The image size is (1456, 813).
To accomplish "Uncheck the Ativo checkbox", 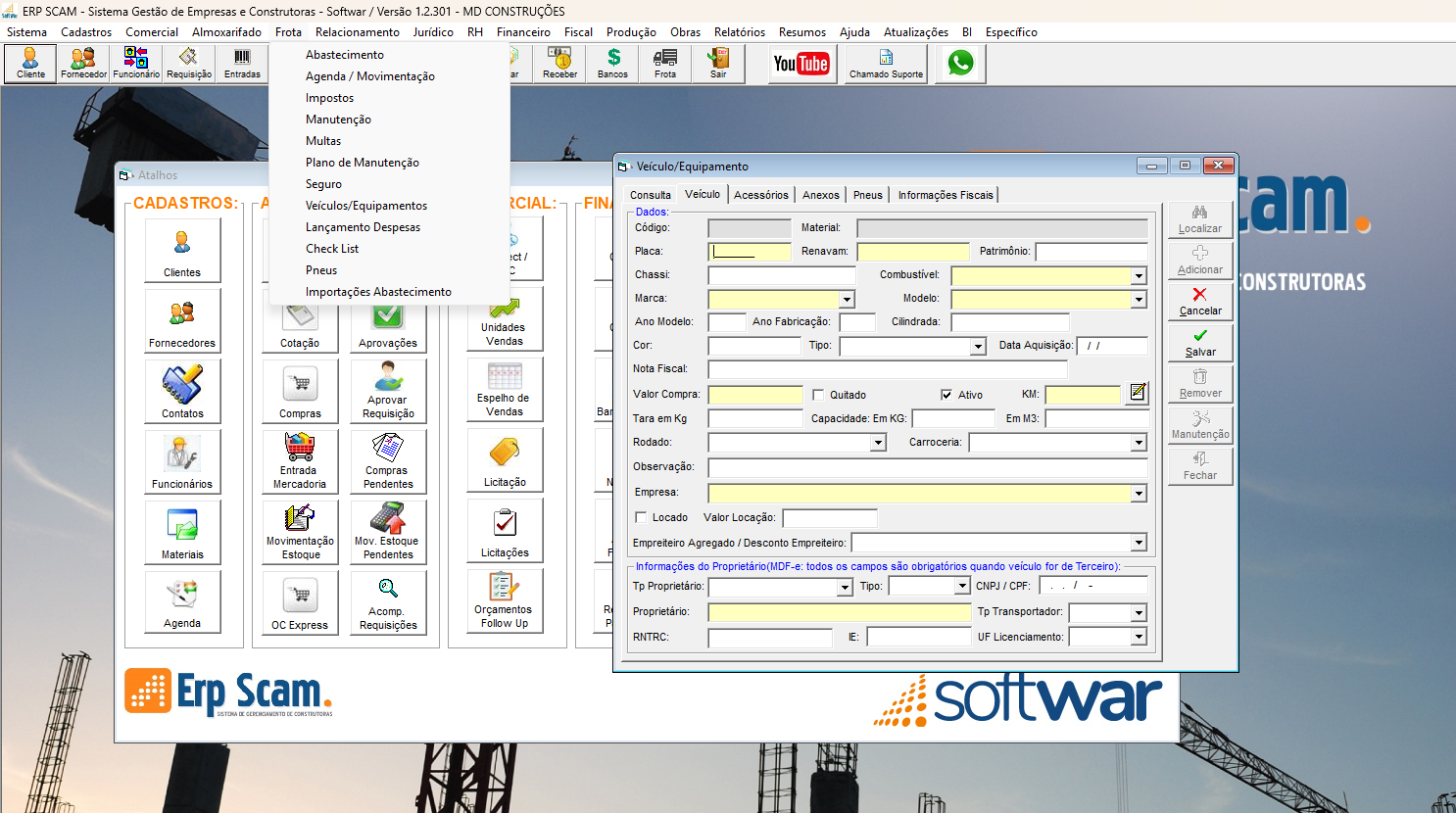I will pos(946,395).
